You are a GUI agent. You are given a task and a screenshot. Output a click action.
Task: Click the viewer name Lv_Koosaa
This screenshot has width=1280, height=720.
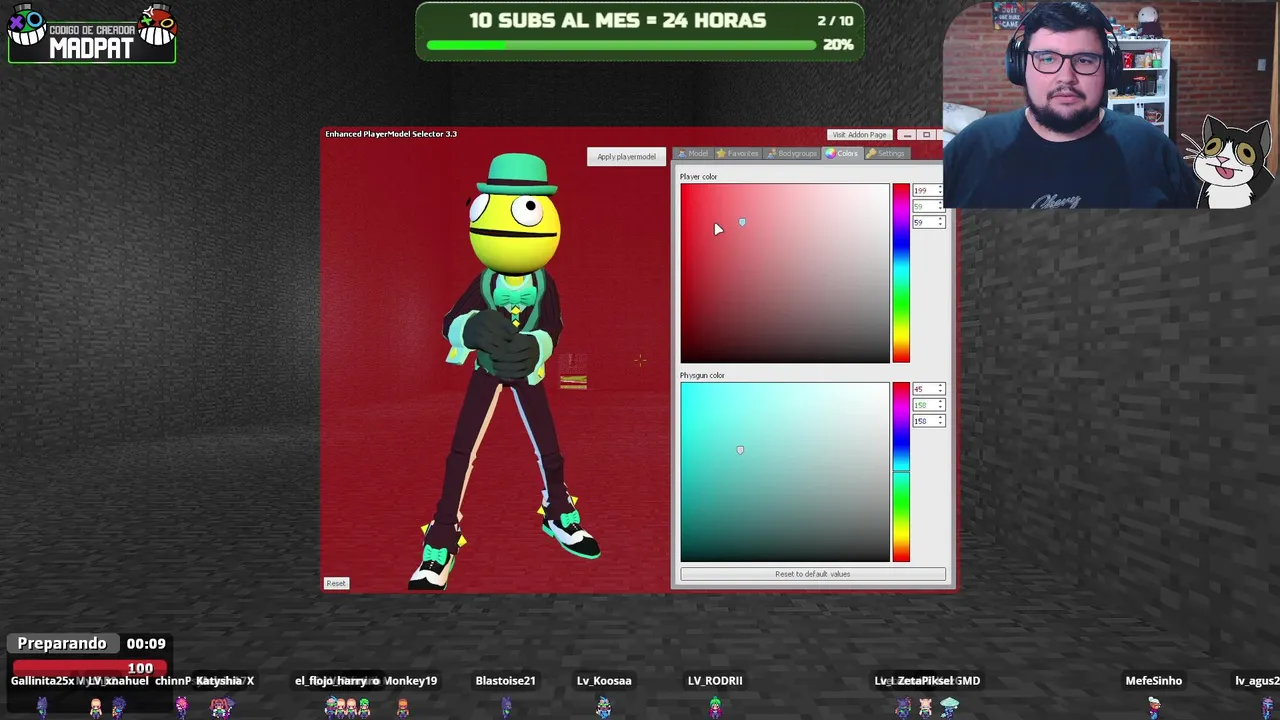604,681
